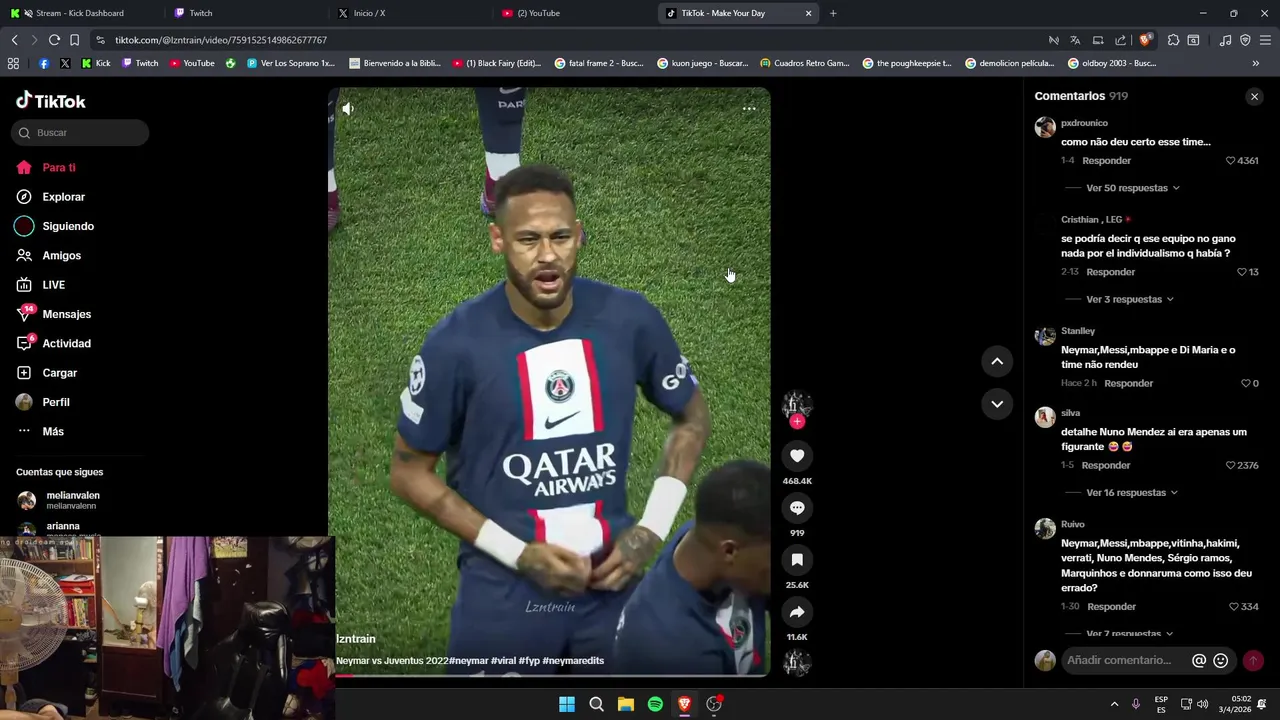This screenshot has width=1280, height=720.
Task: Show more bookmarks with double chevron
Action: click(1255, 63)
